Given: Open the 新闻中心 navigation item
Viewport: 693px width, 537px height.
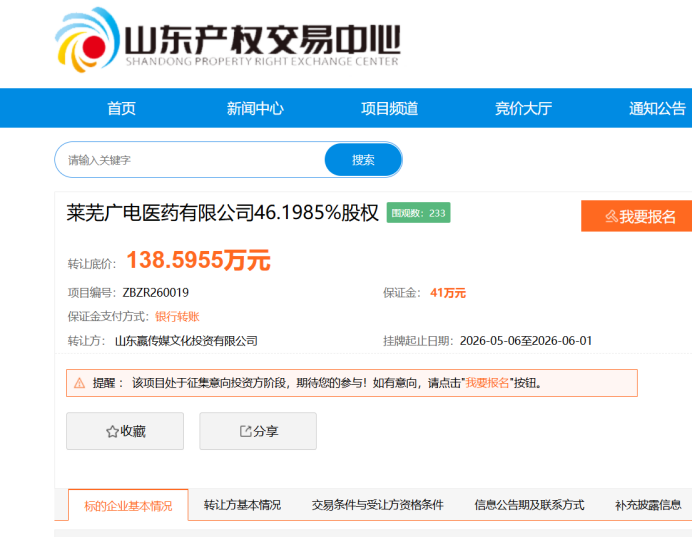Looking at the screenshot, I should coord(255,108).
